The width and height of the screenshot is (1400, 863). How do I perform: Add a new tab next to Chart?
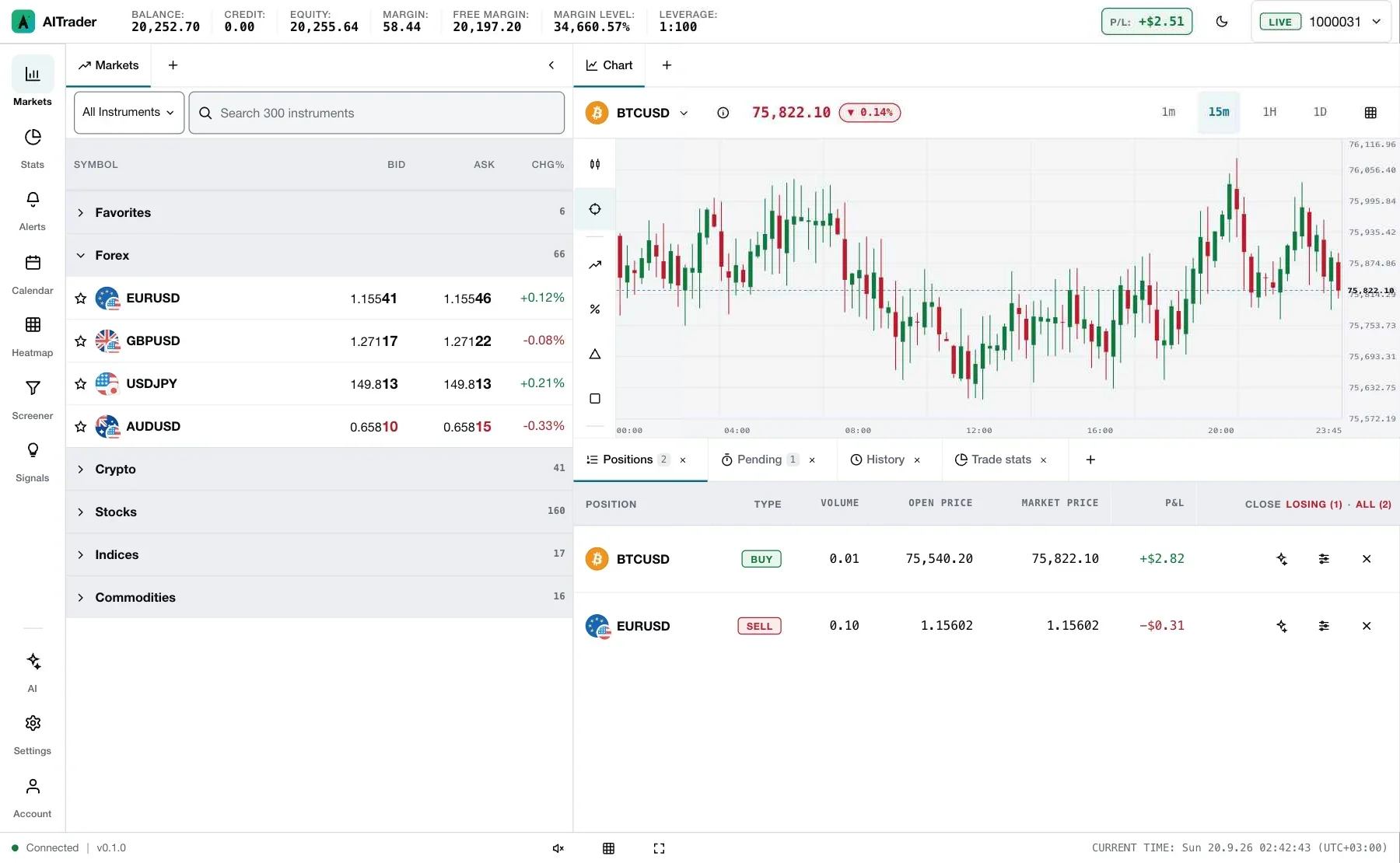click(667, 65)
